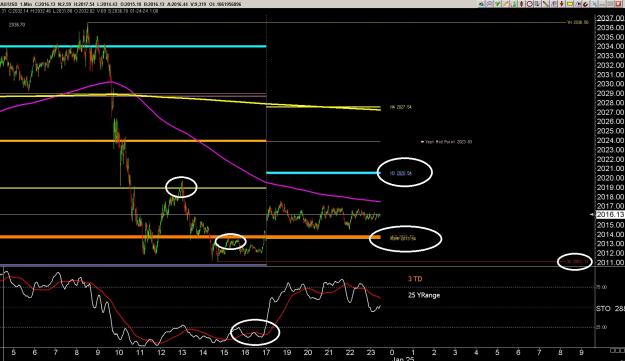Click the 25.00 stochastic level label

pyautogui.click(x=601, y=327)
